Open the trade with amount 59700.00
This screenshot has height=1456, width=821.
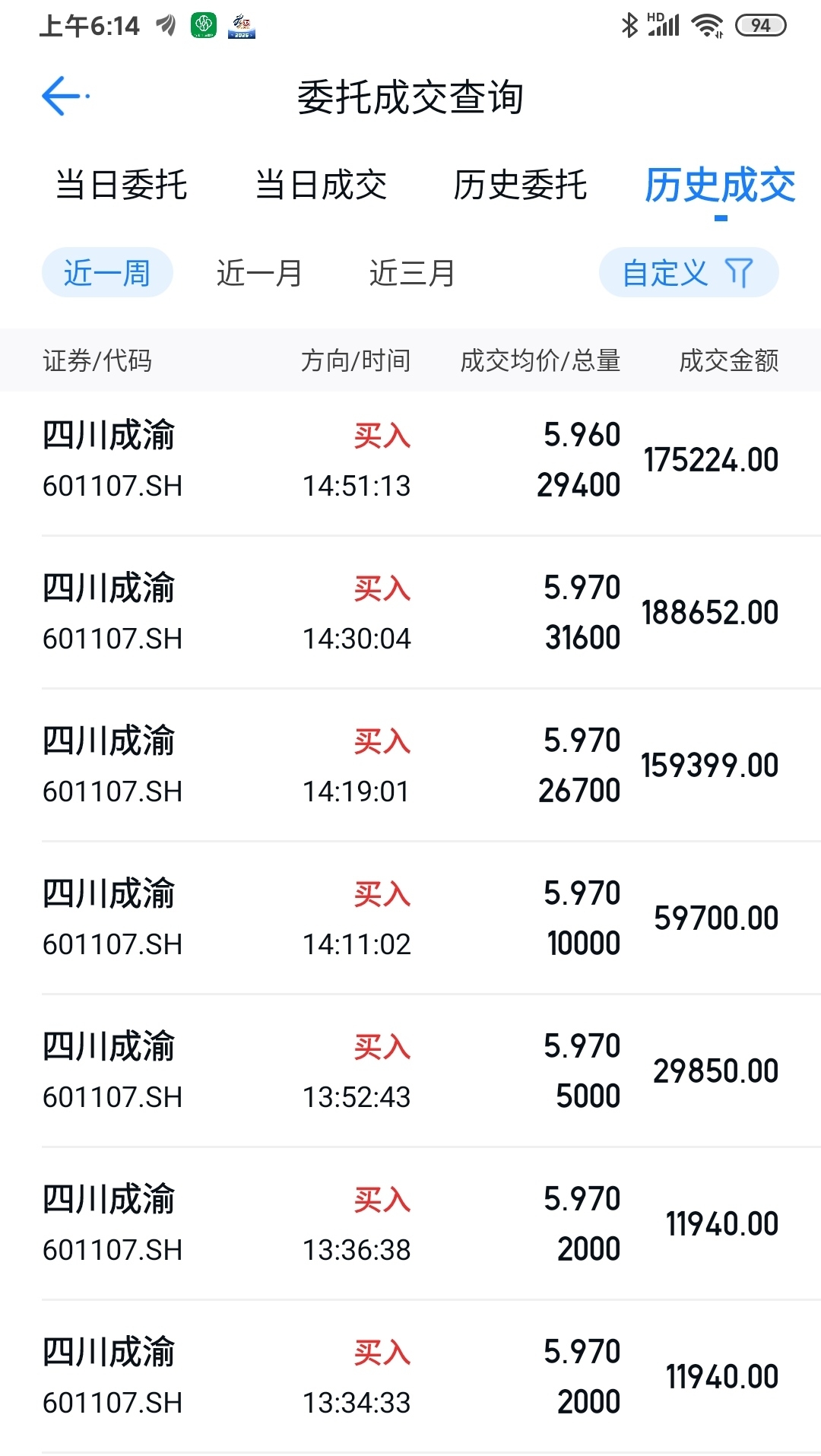pyautogui.click(x=410, y=918)
